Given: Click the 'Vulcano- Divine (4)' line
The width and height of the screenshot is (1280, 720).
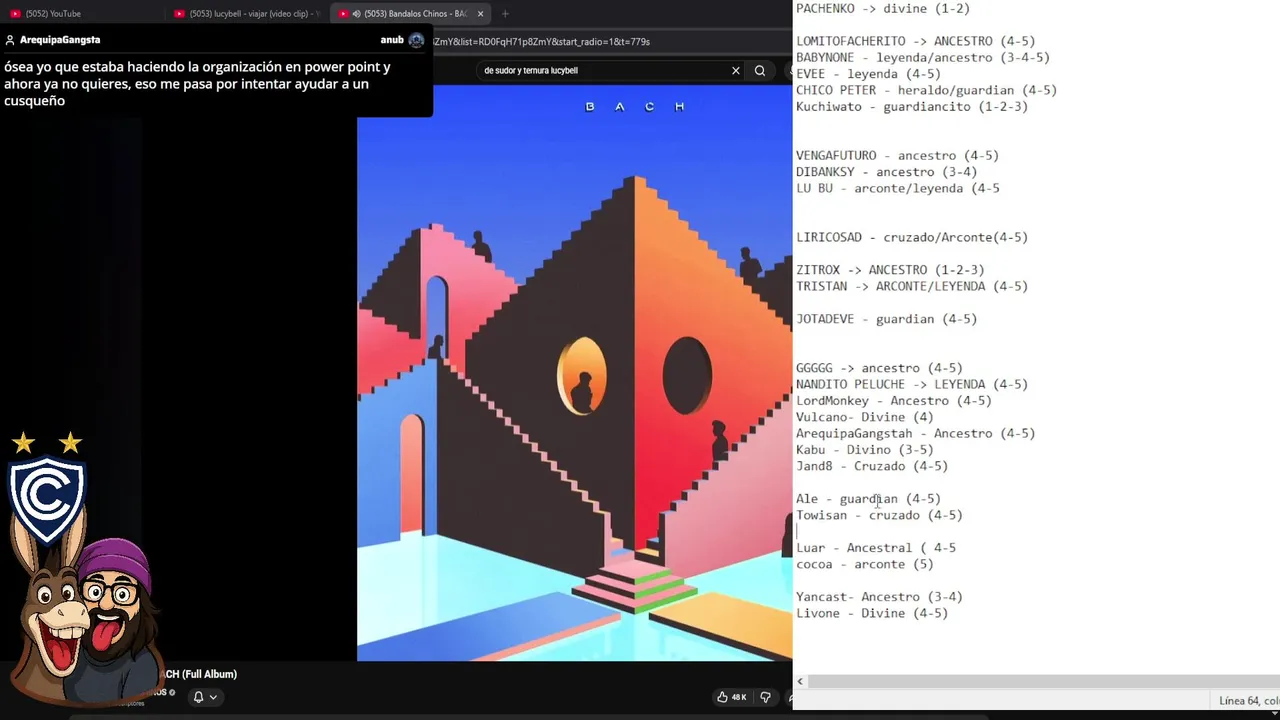Looking at the screenshot, I should coord(865,417).
